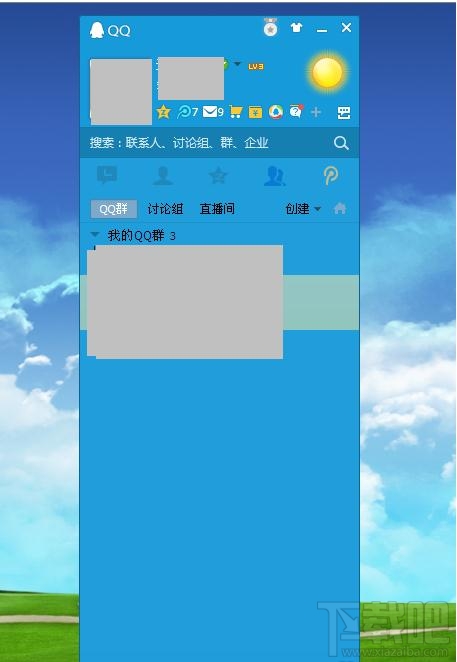Select the QQ群 sub-tab

click(114, 209)
